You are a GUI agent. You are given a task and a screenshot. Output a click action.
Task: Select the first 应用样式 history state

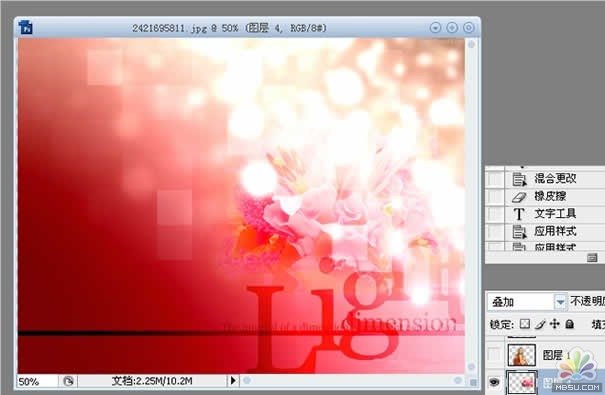[x=555, y=231]
